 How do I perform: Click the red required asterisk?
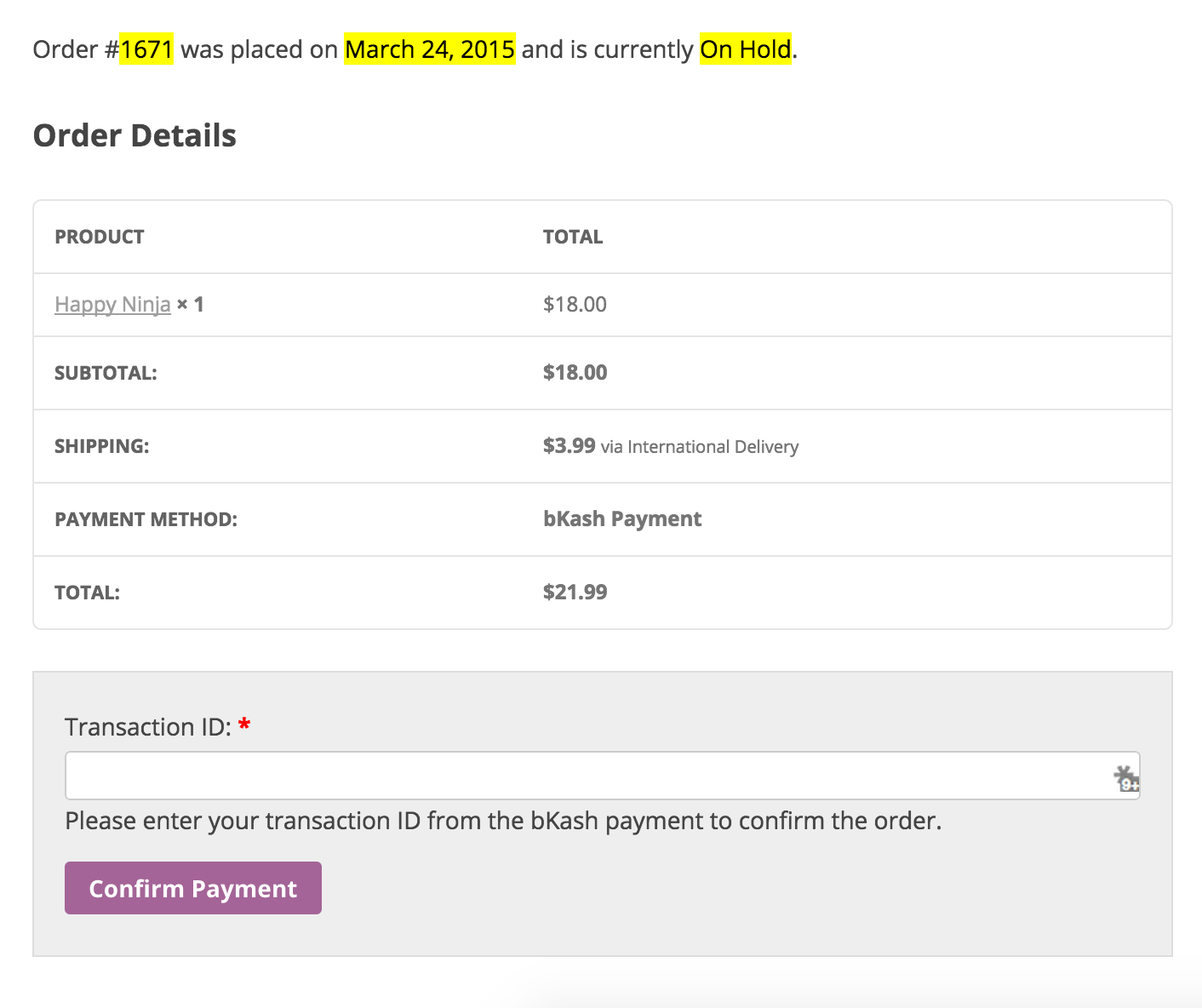244,725
